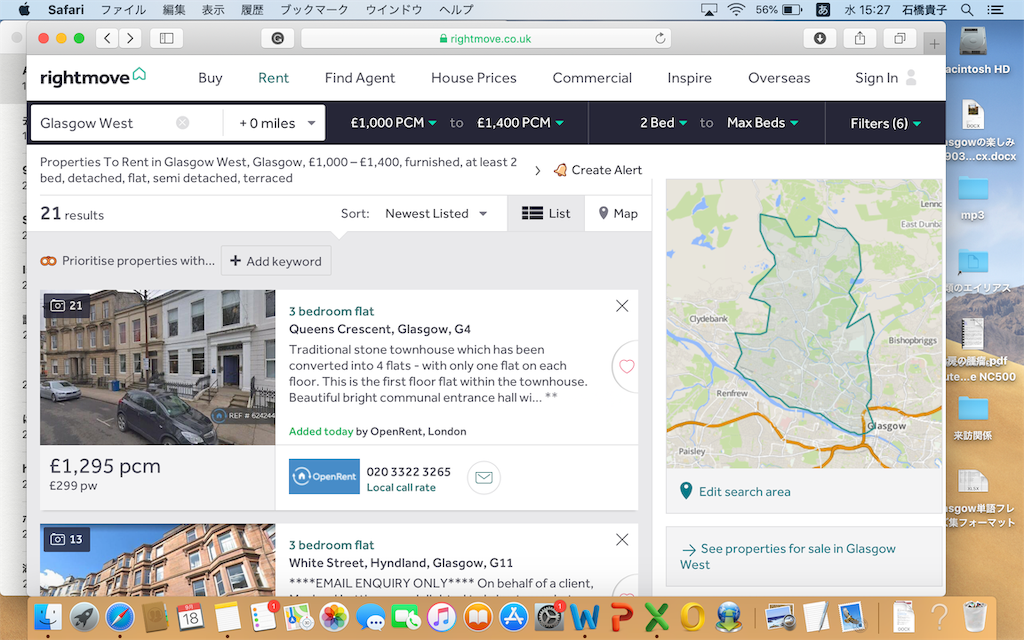
Task: Click Safari's share button
Action: click(x=860, y=39)
